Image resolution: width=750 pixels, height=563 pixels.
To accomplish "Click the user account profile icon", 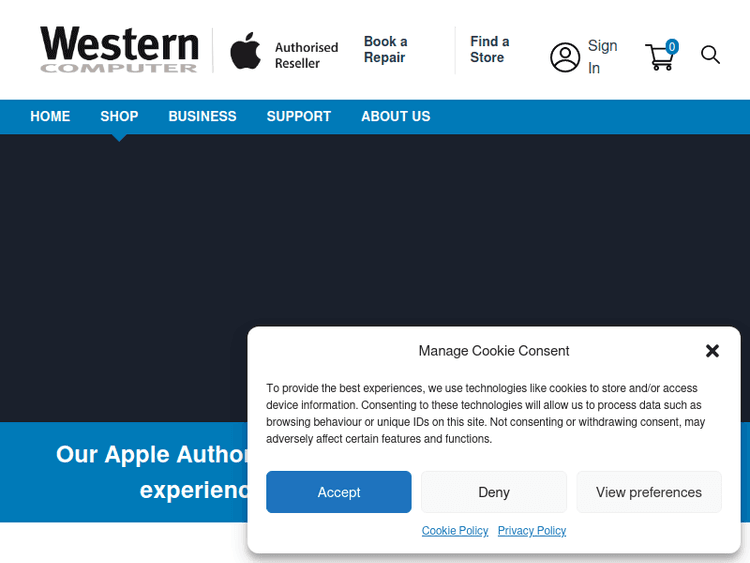I will point(565,58).
